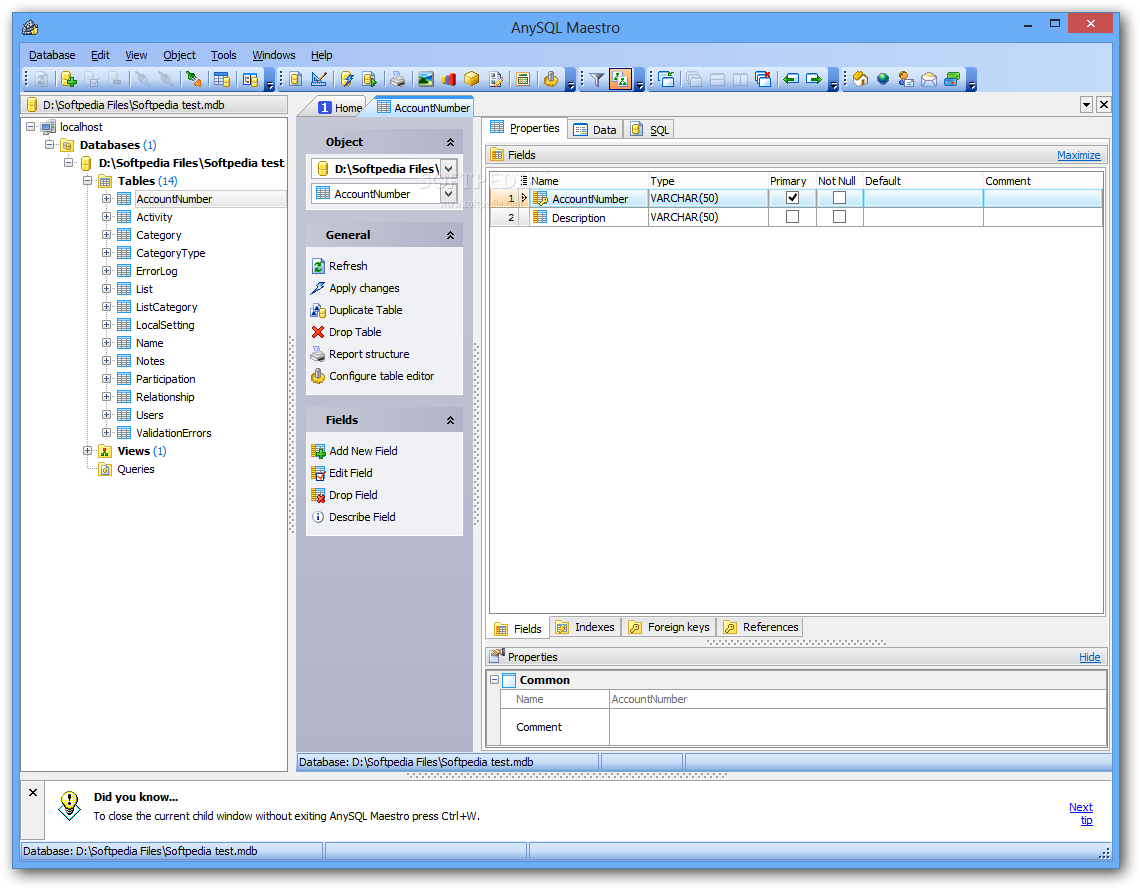Open the visual query builder ruler-and-pencil icon

(318, 79)
